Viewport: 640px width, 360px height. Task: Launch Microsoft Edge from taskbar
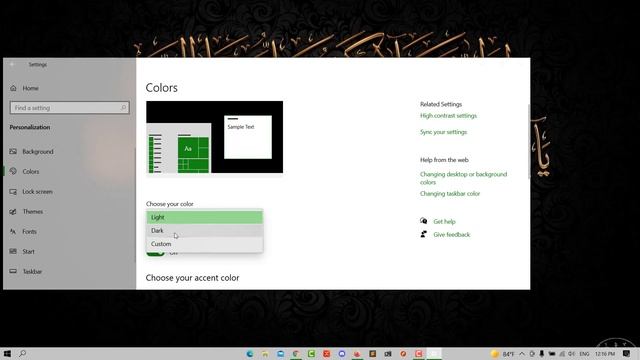coord(250,354)
